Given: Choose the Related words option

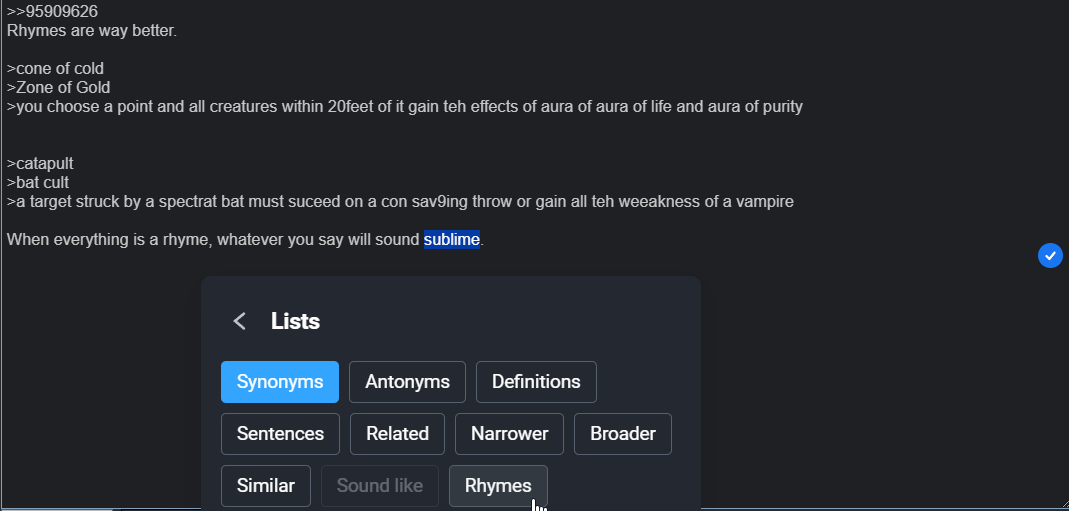Looking at the screenshot, I should point(397,433).
